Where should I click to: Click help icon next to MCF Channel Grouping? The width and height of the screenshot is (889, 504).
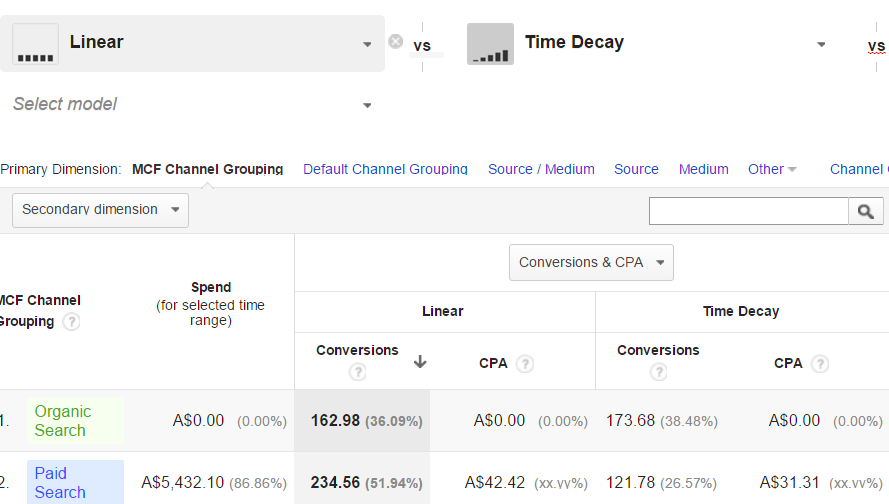71,322
